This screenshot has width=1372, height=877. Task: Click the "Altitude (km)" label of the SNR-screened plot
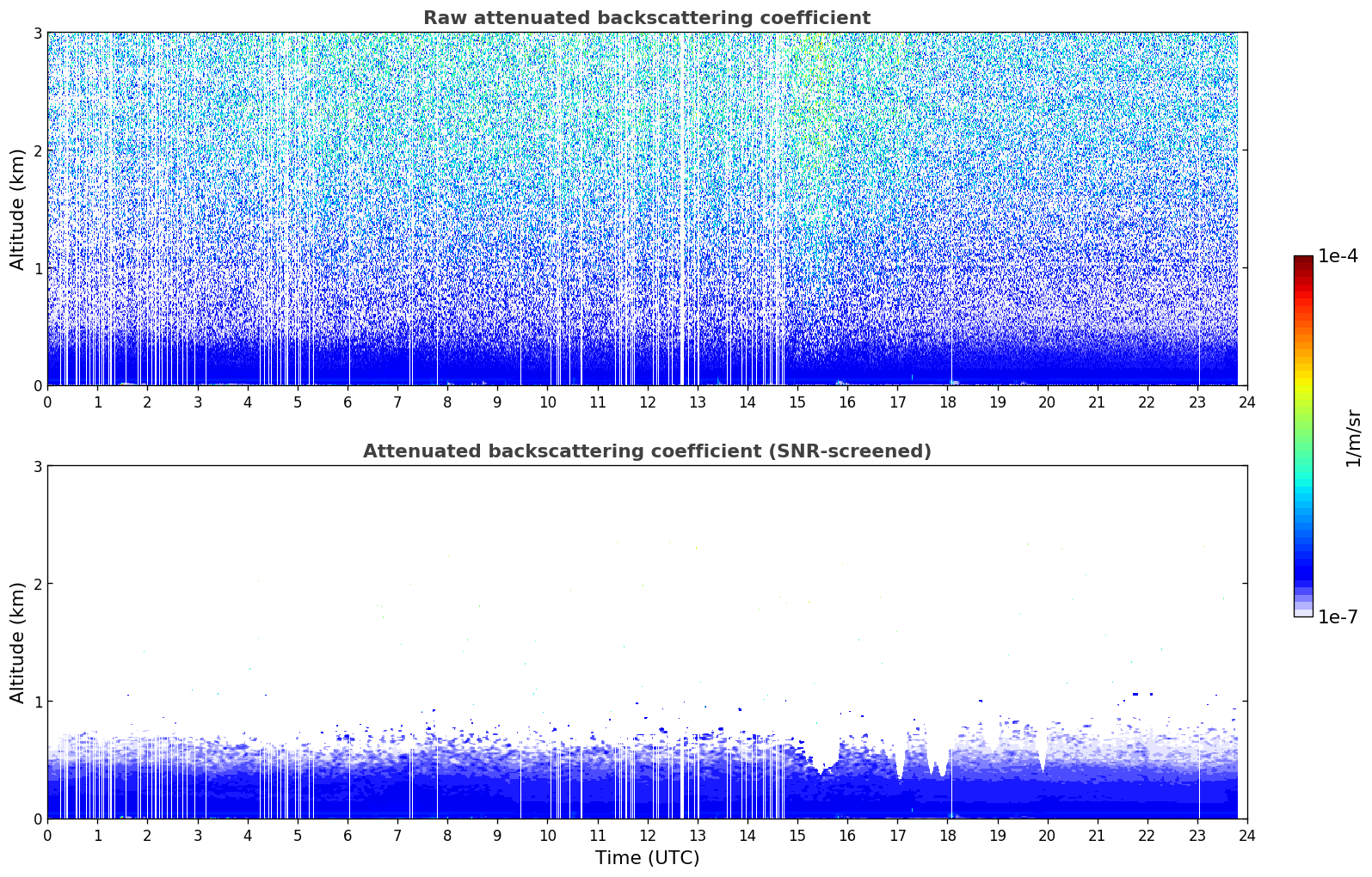tap(18, 642)
